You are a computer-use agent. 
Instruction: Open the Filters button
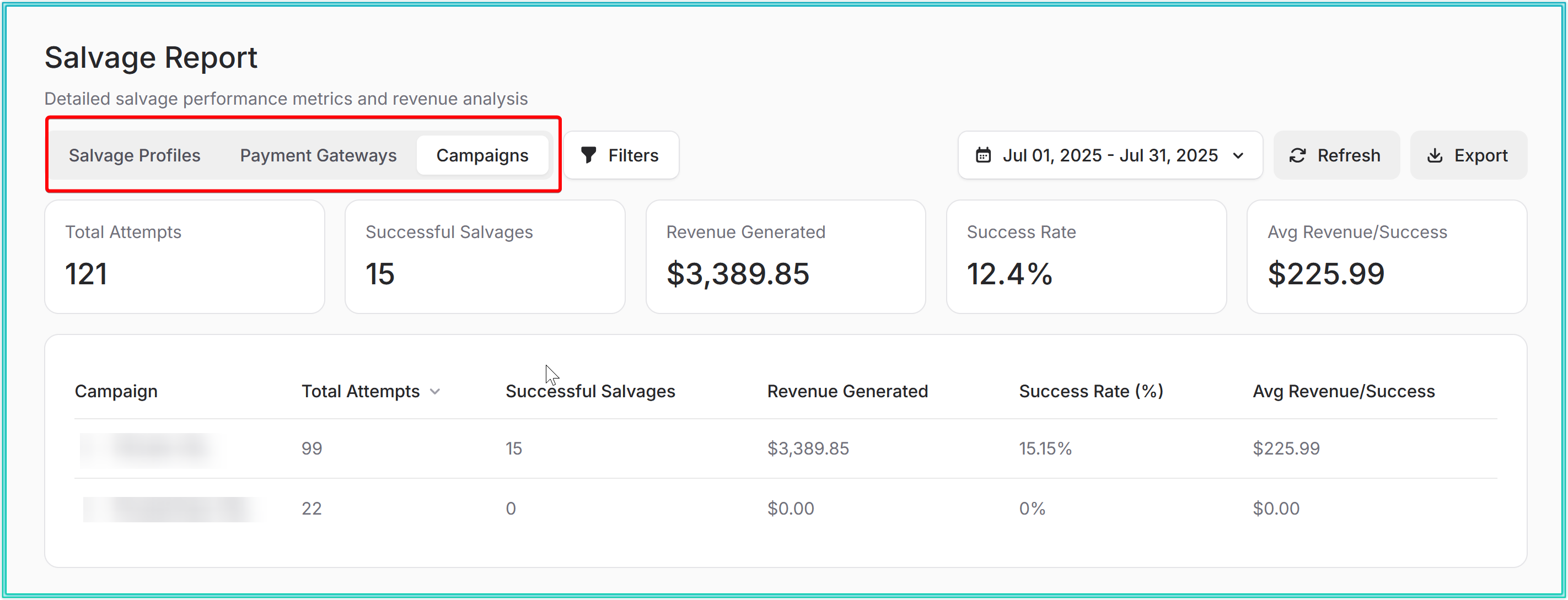tap(621, 155)
